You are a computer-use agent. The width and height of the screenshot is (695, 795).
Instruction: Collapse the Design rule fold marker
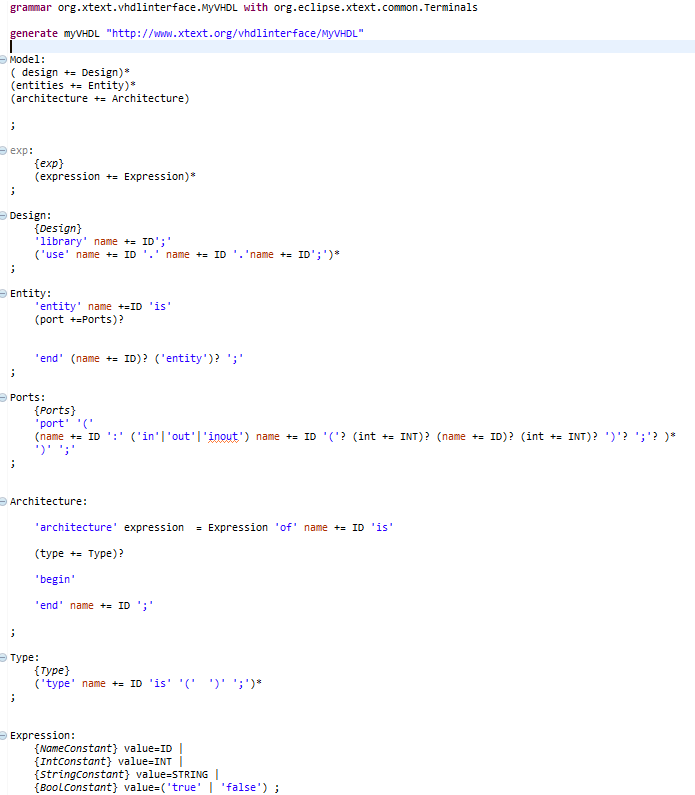[x=3, y=215]
